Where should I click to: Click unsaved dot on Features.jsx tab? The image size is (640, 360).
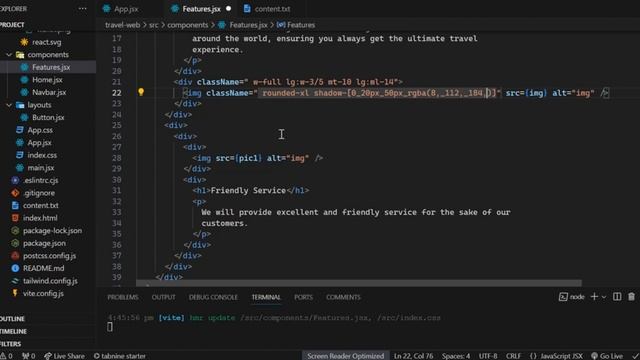click(229, 8)
